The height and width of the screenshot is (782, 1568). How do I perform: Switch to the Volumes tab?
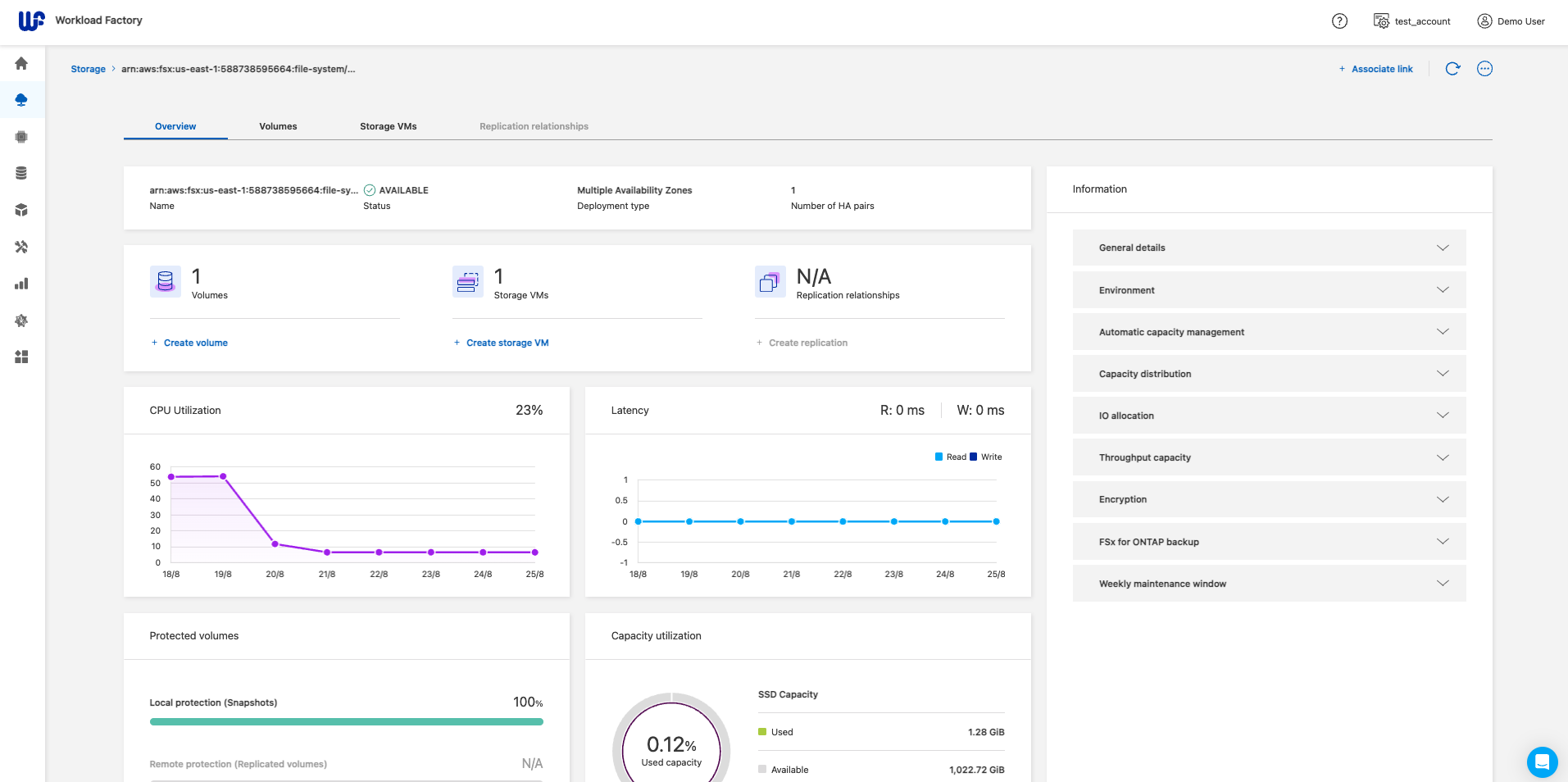278,126
